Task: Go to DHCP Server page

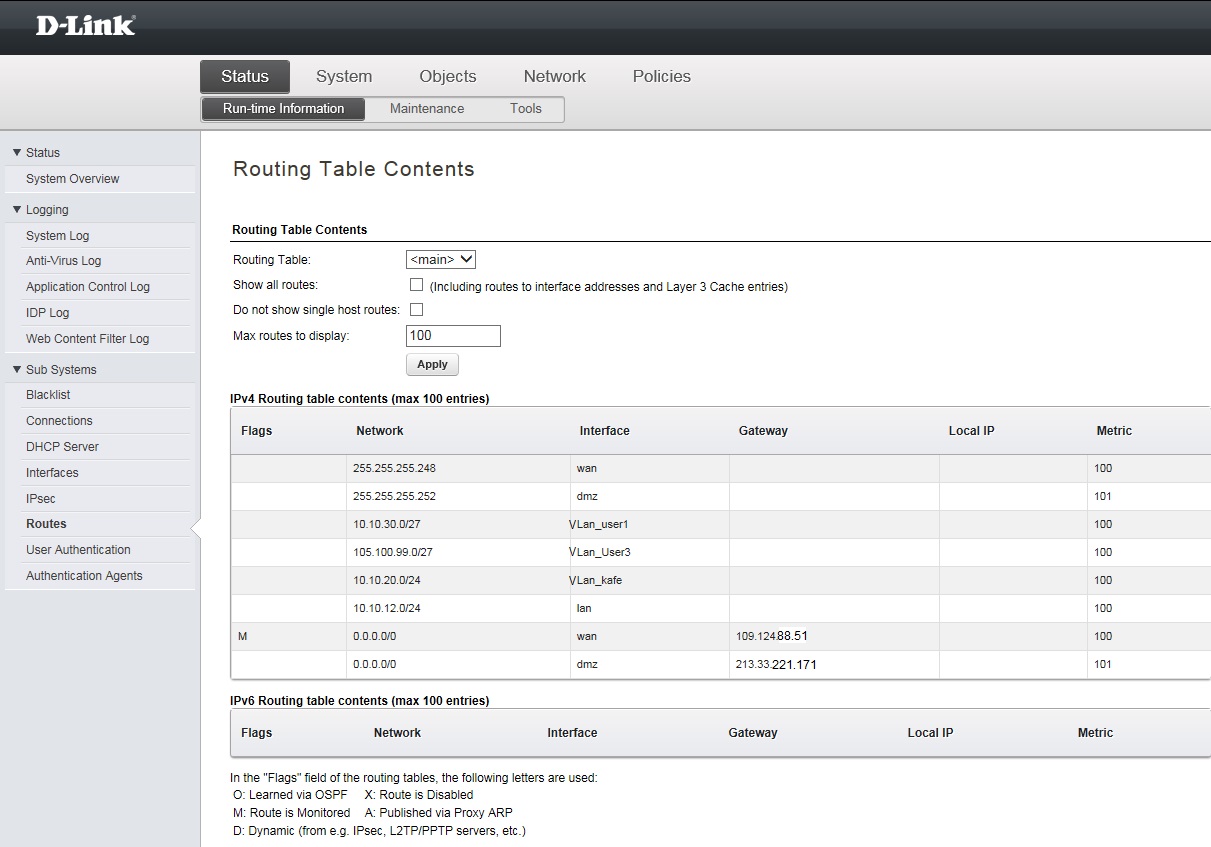Action: coord(62,447)
